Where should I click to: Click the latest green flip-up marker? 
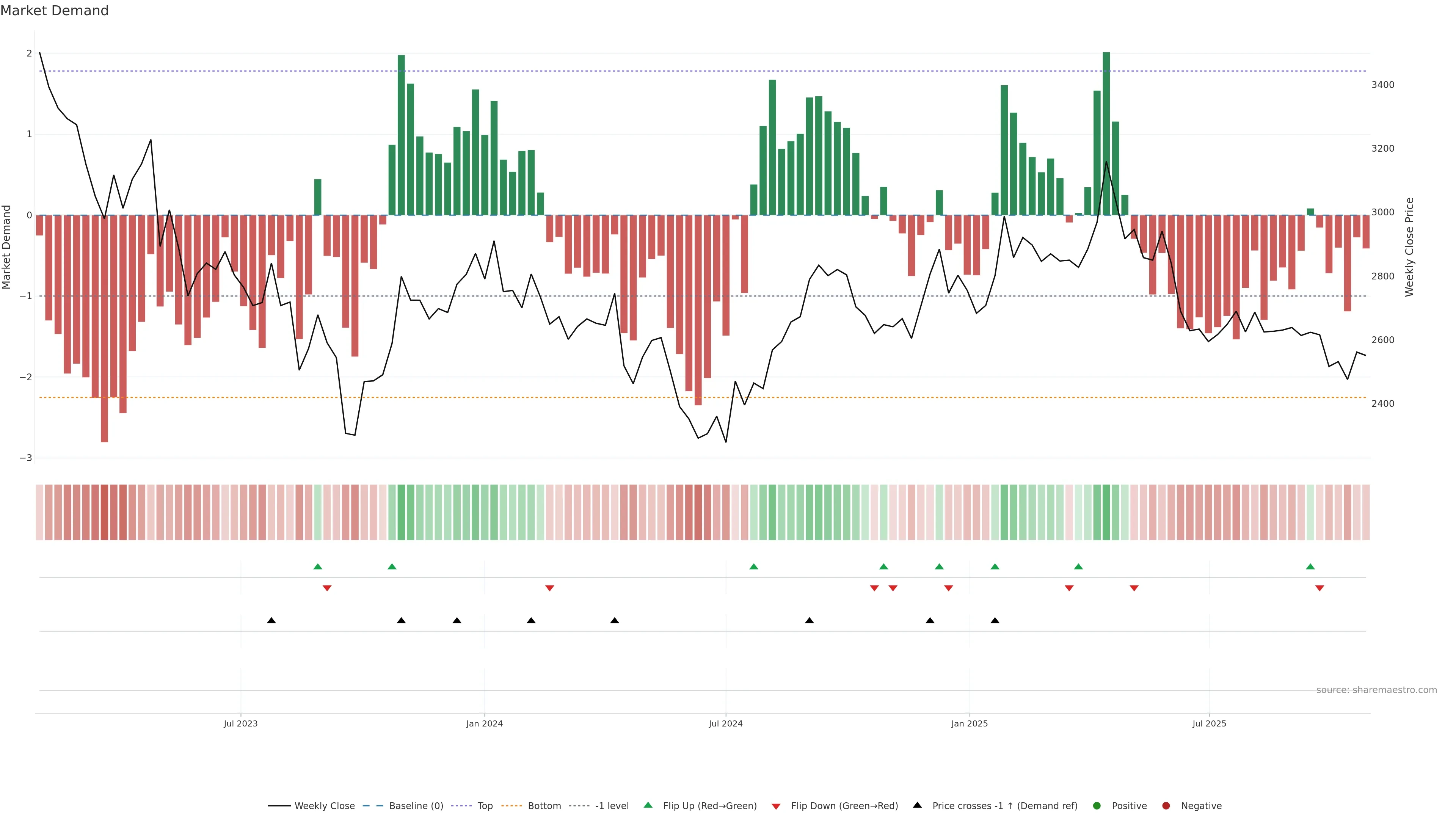pyautogui.click(x=1310, y=566)
